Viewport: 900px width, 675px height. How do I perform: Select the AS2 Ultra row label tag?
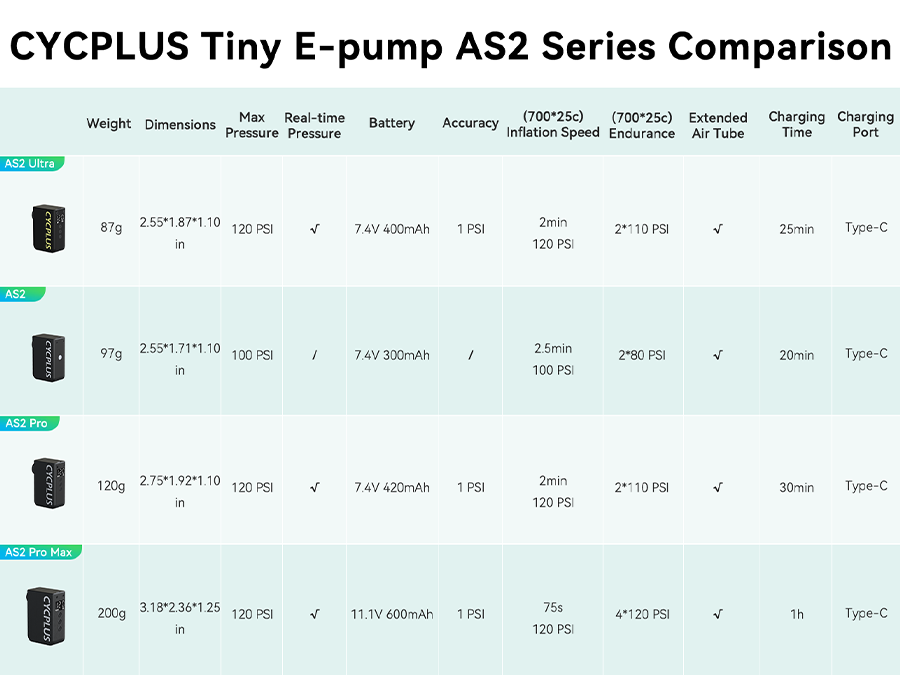pos(30,163)
